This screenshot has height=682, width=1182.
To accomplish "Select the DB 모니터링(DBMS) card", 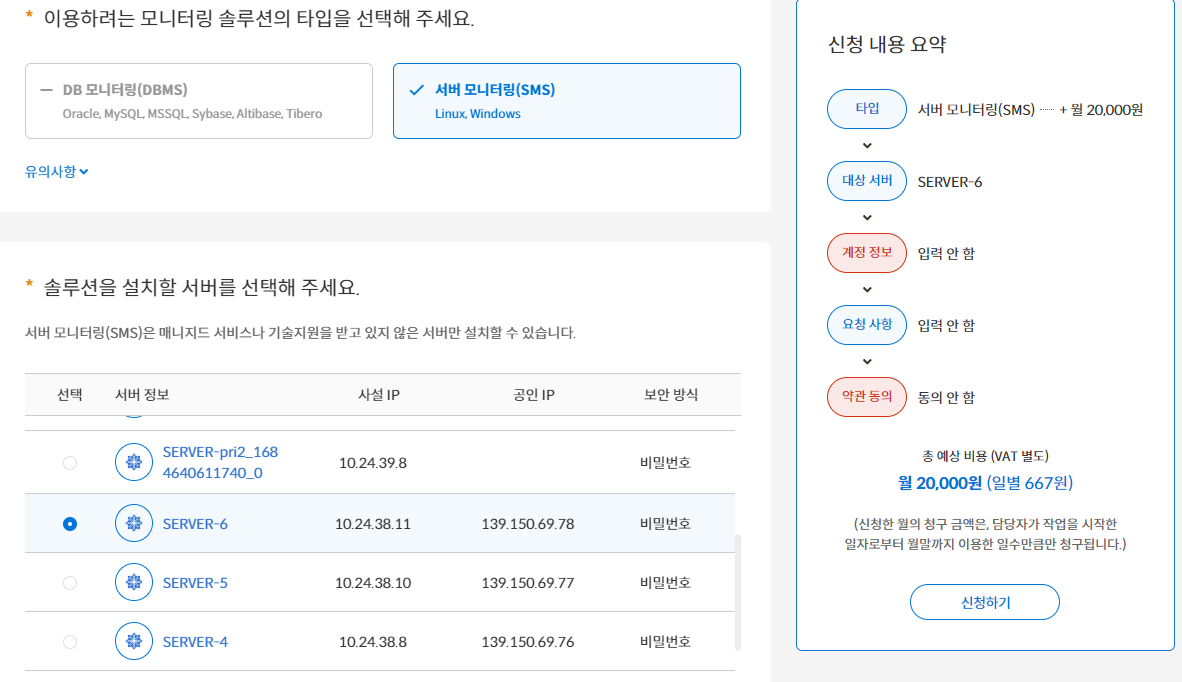I will click(199, 100).
